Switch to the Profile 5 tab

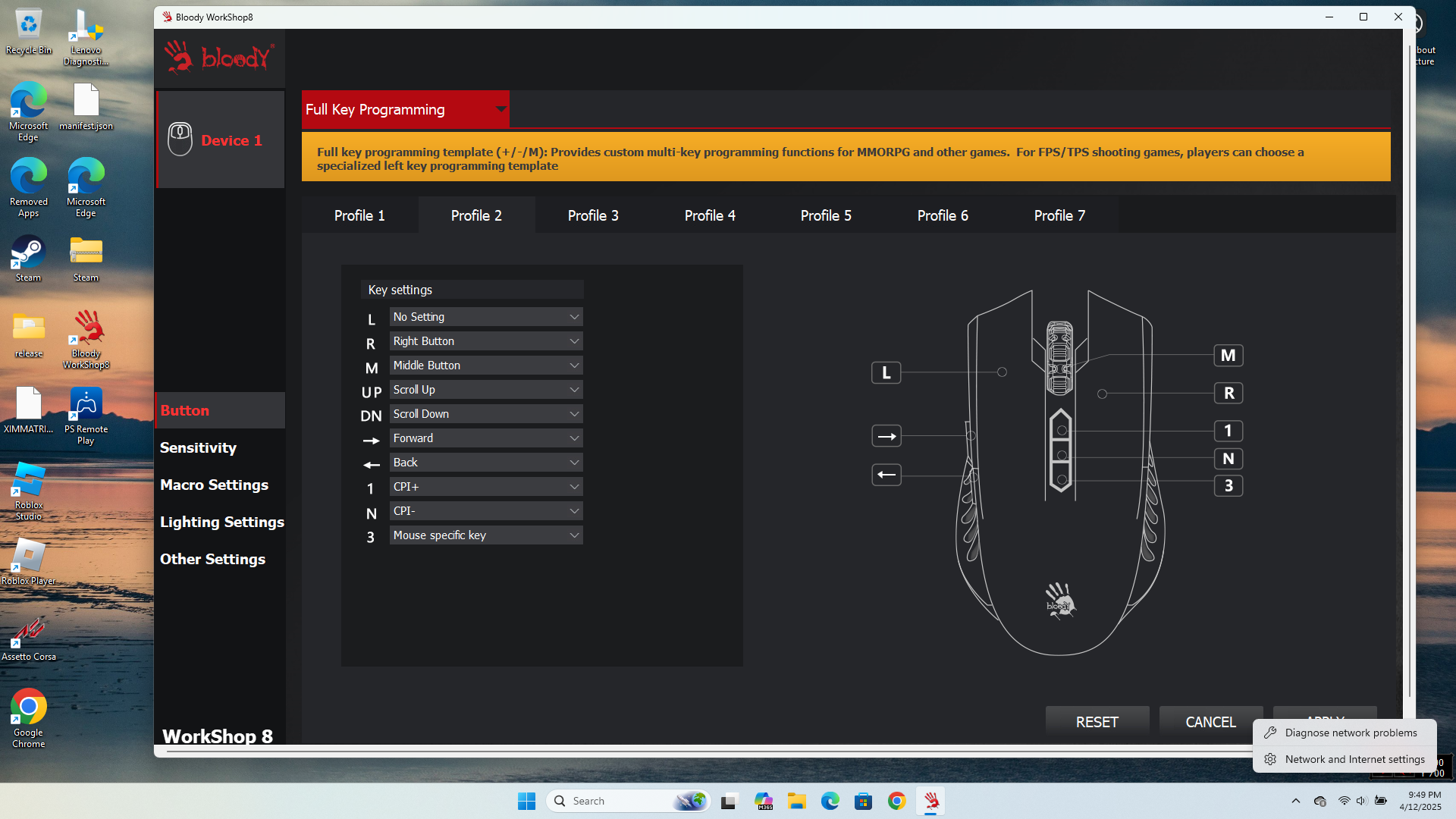click(x=826, y=215)
